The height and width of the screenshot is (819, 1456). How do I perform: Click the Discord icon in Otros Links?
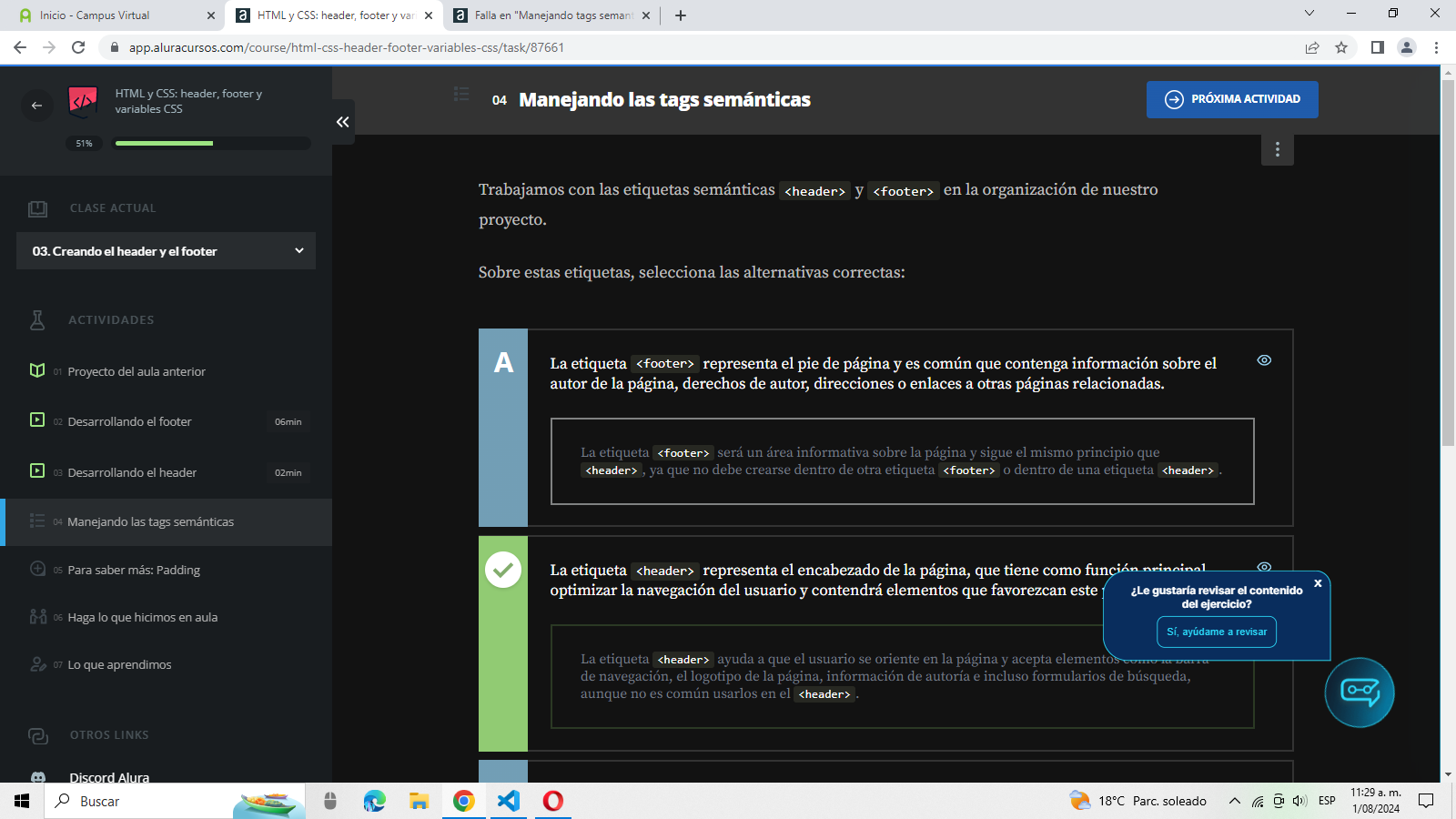click(38, 778)
